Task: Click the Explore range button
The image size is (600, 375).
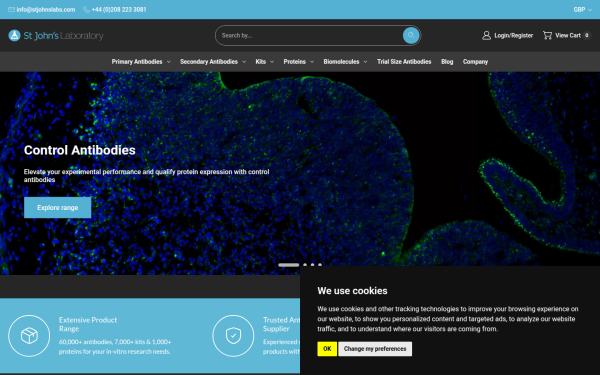Action: click(x=57, y=207)
